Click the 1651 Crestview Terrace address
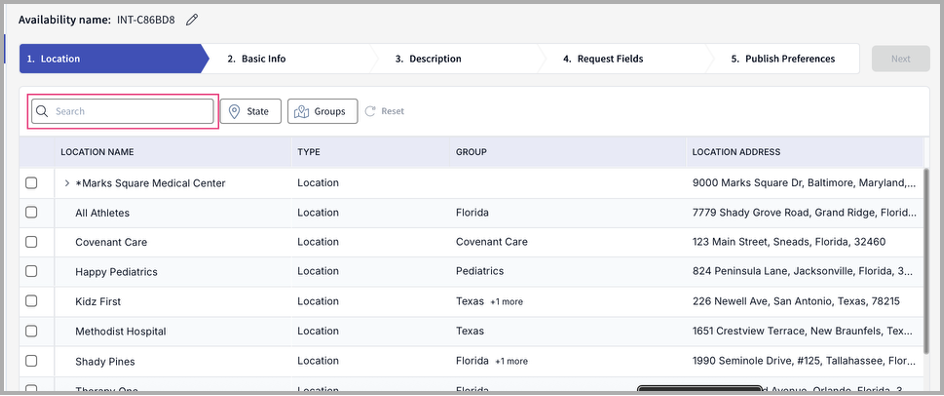944x396 pixels. point(804,331)
